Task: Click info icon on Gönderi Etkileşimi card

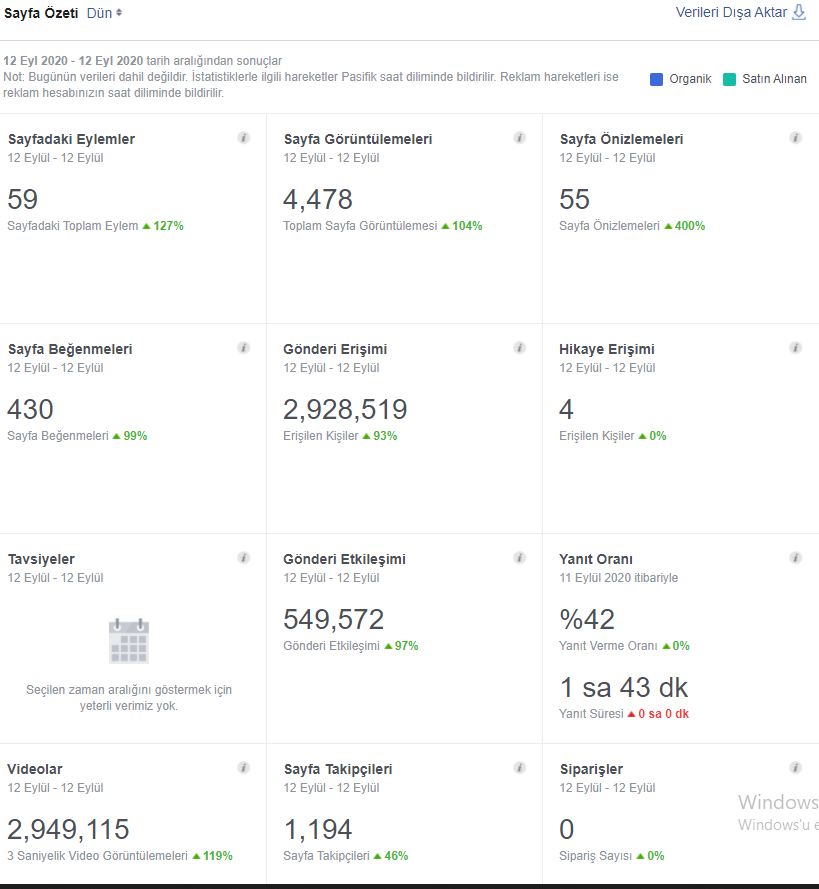Action: (x=519, y=558)
